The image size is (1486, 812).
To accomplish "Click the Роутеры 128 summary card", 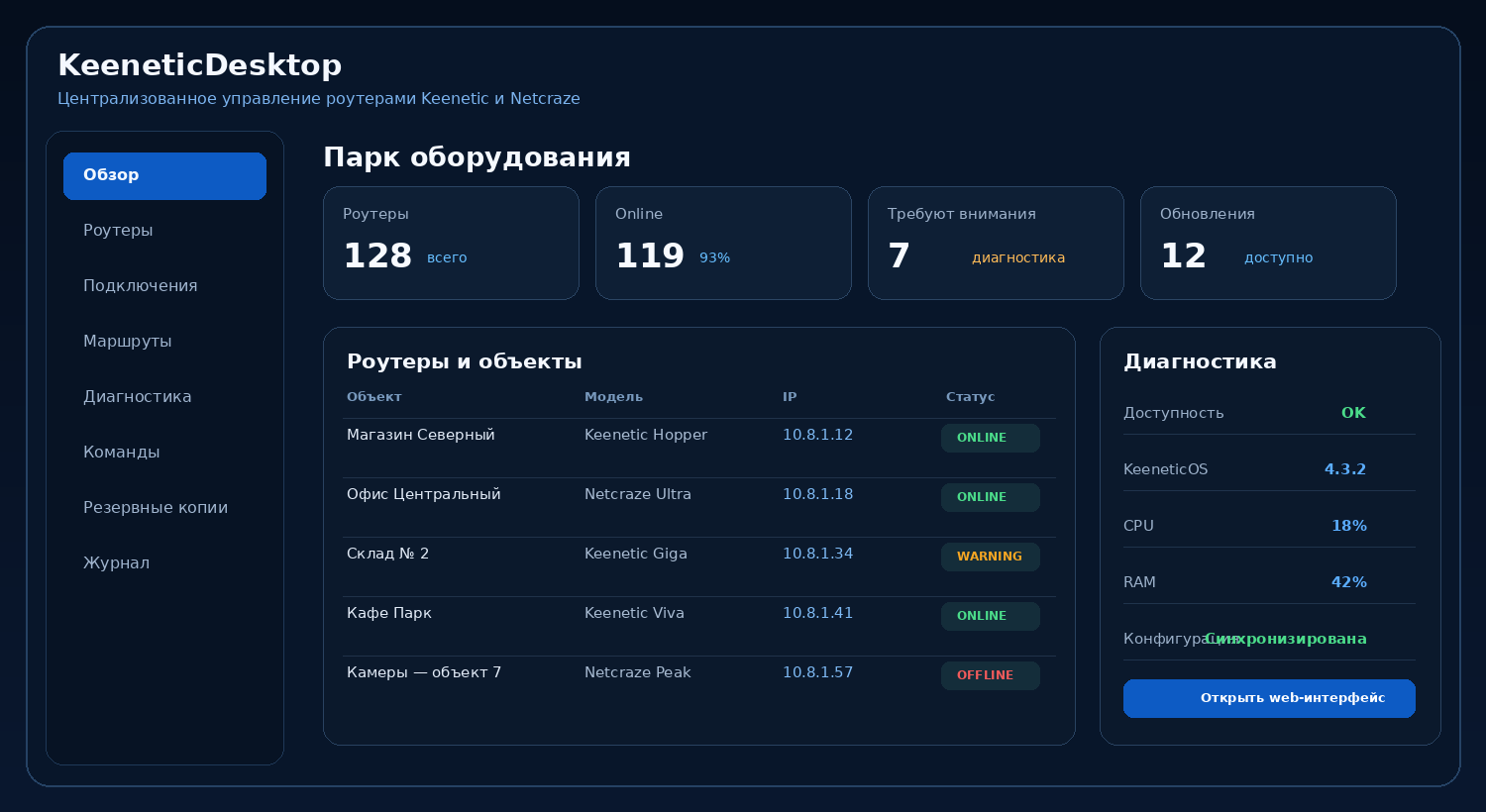I will pos(451,243).
